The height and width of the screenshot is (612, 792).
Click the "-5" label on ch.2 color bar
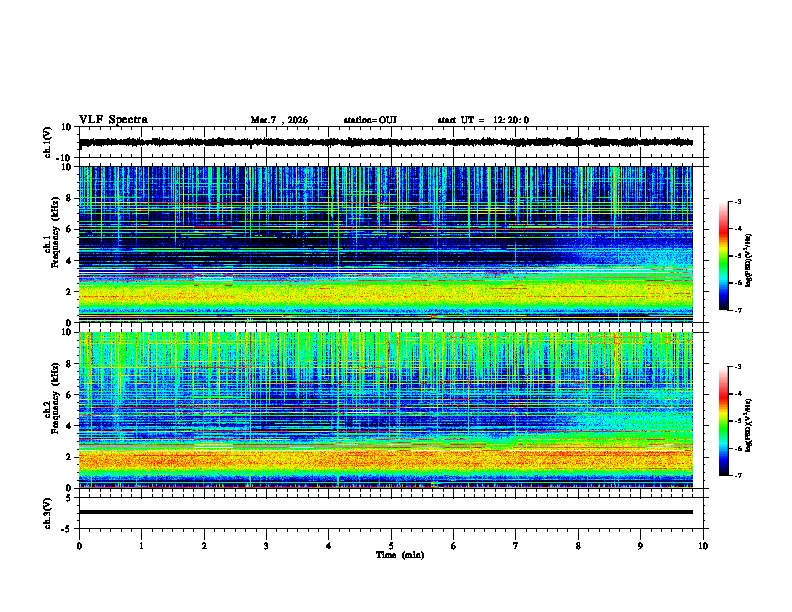(738, 421)
